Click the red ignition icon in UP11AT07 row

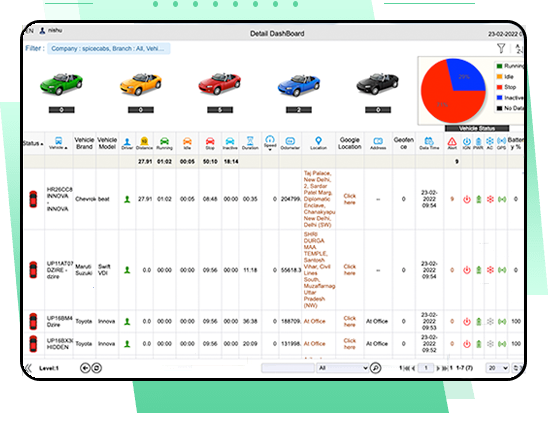467,270
